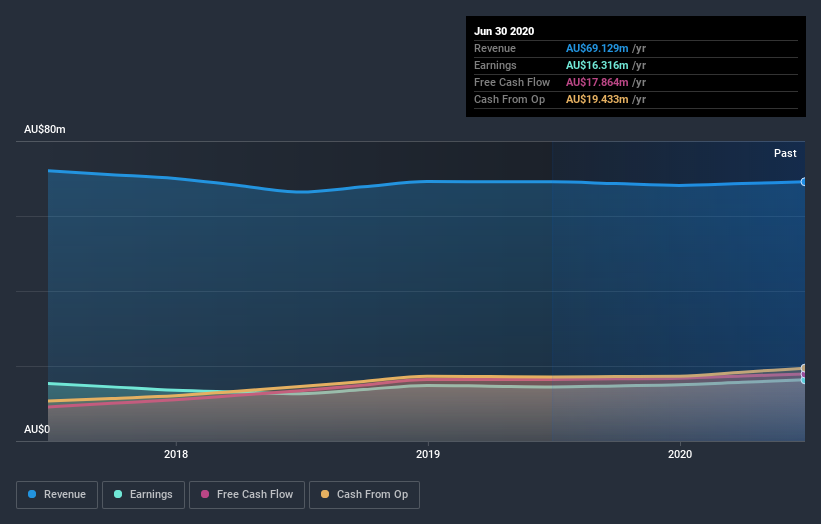Click the AU$69.129m revenue value
821x524 pixels.
597,48
